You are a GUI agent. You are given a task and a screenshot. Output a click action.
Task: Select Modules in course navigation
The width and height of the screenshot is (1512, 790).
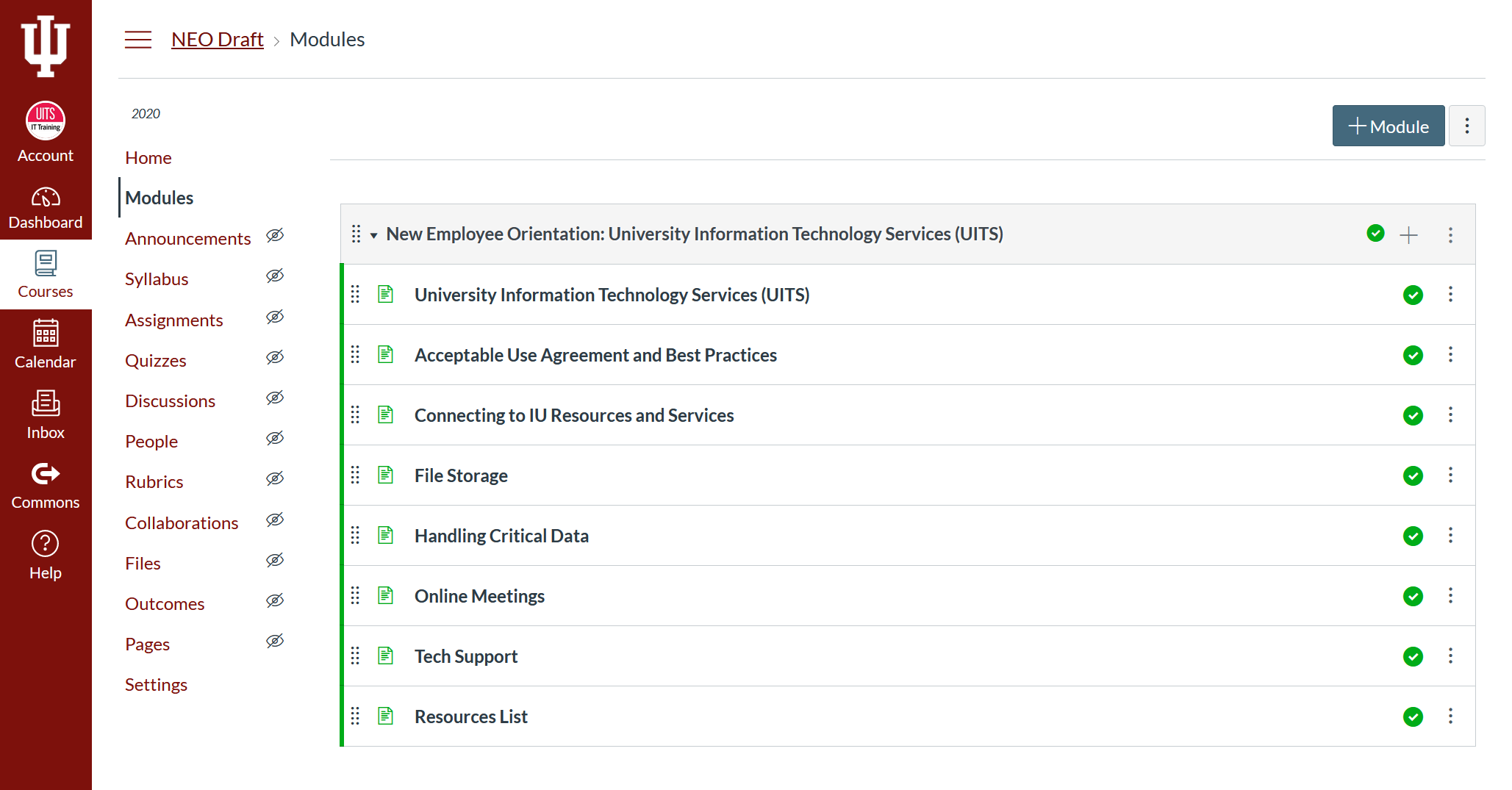(x=159, y=198)
